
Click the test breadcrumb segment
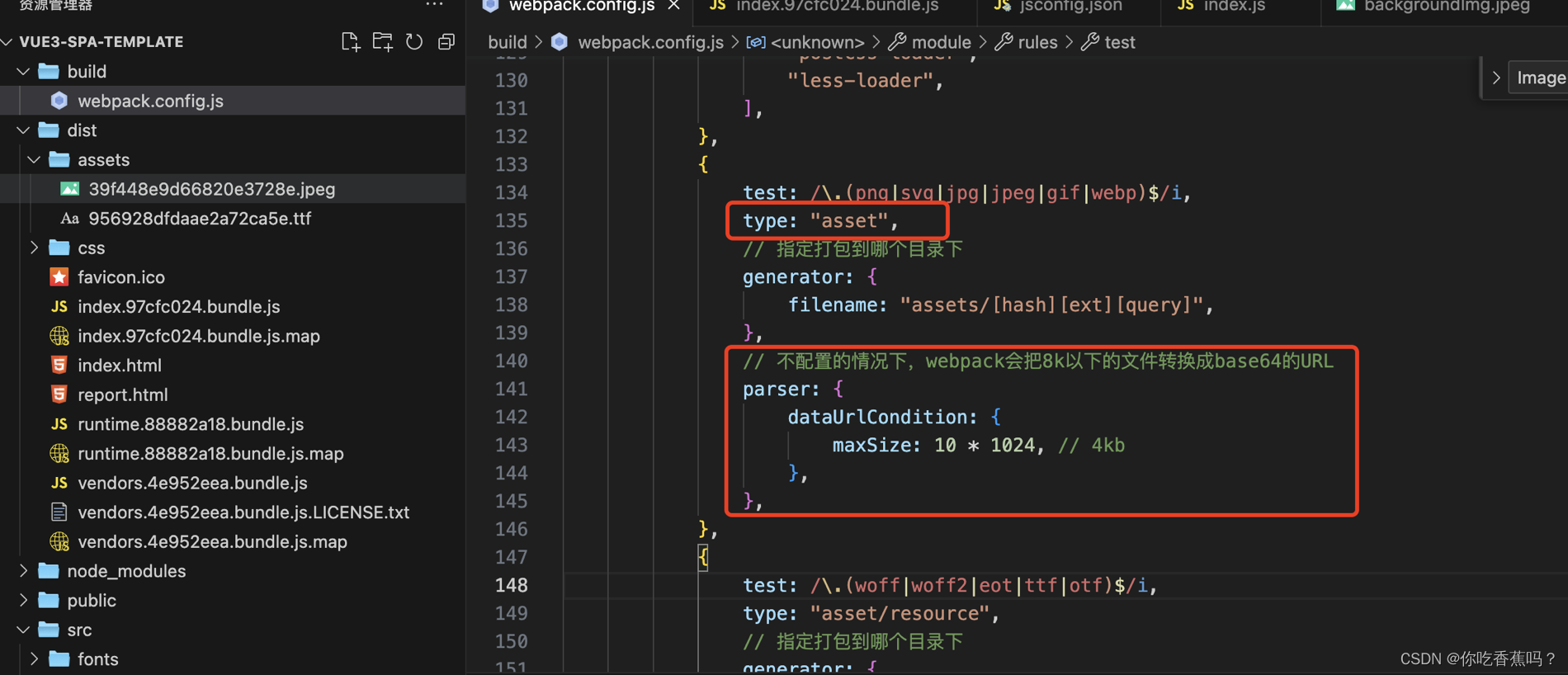point(1119,42)
